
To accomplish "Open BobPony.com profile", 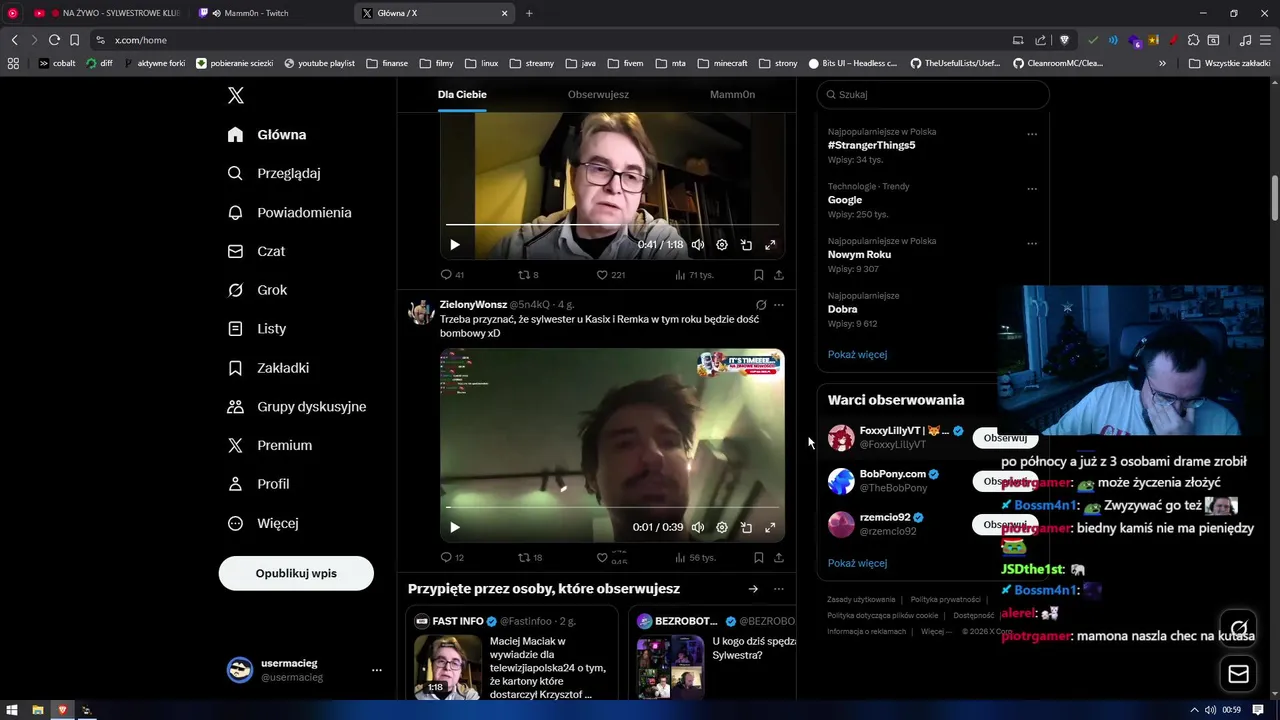I will 892,474.
